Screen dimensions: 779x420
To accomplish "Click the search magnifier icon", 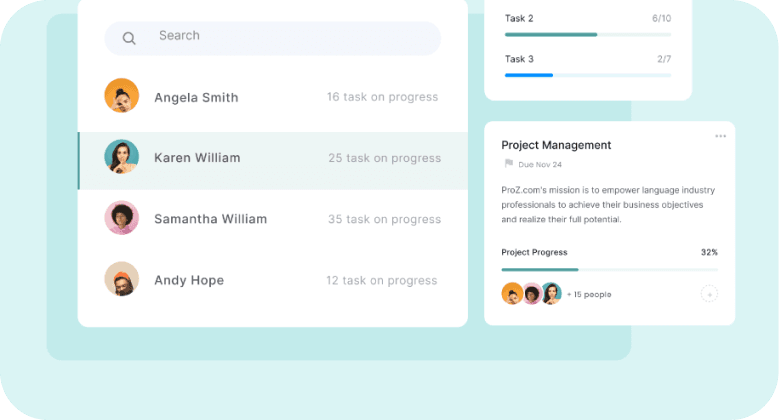I will pos(129,38).
